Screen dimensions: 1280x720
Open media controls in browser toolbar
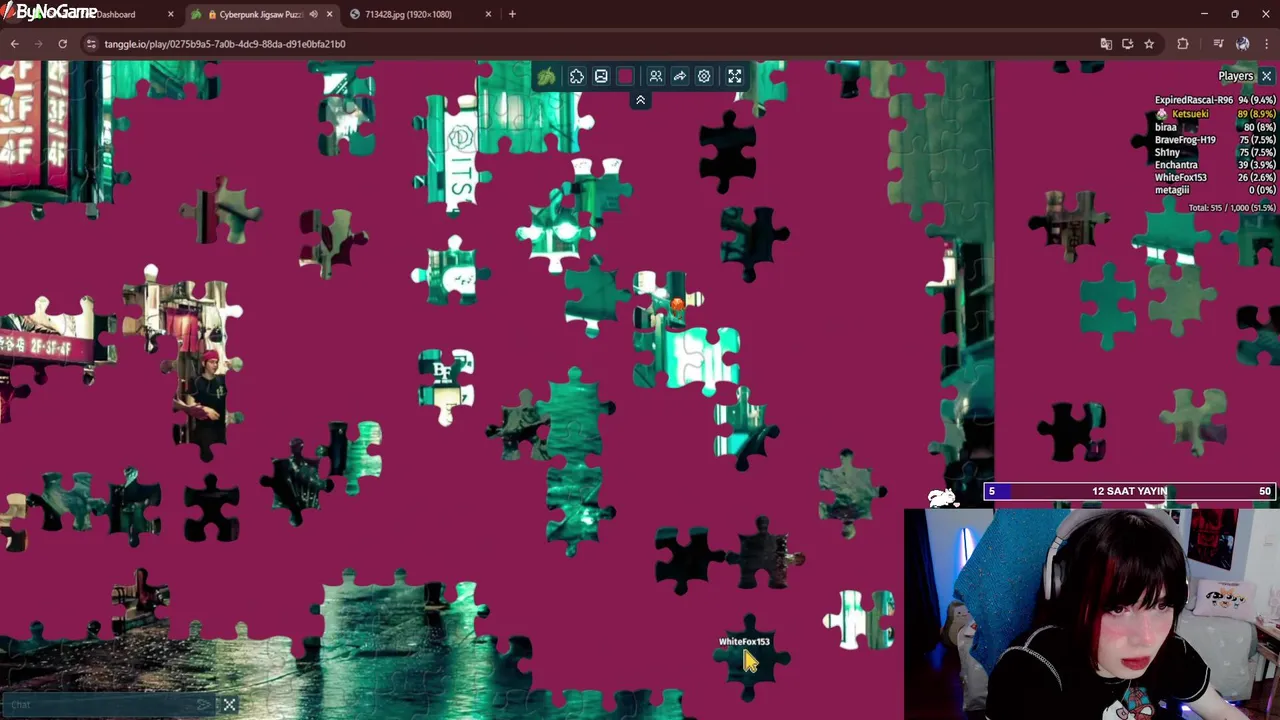(1218, 44)
